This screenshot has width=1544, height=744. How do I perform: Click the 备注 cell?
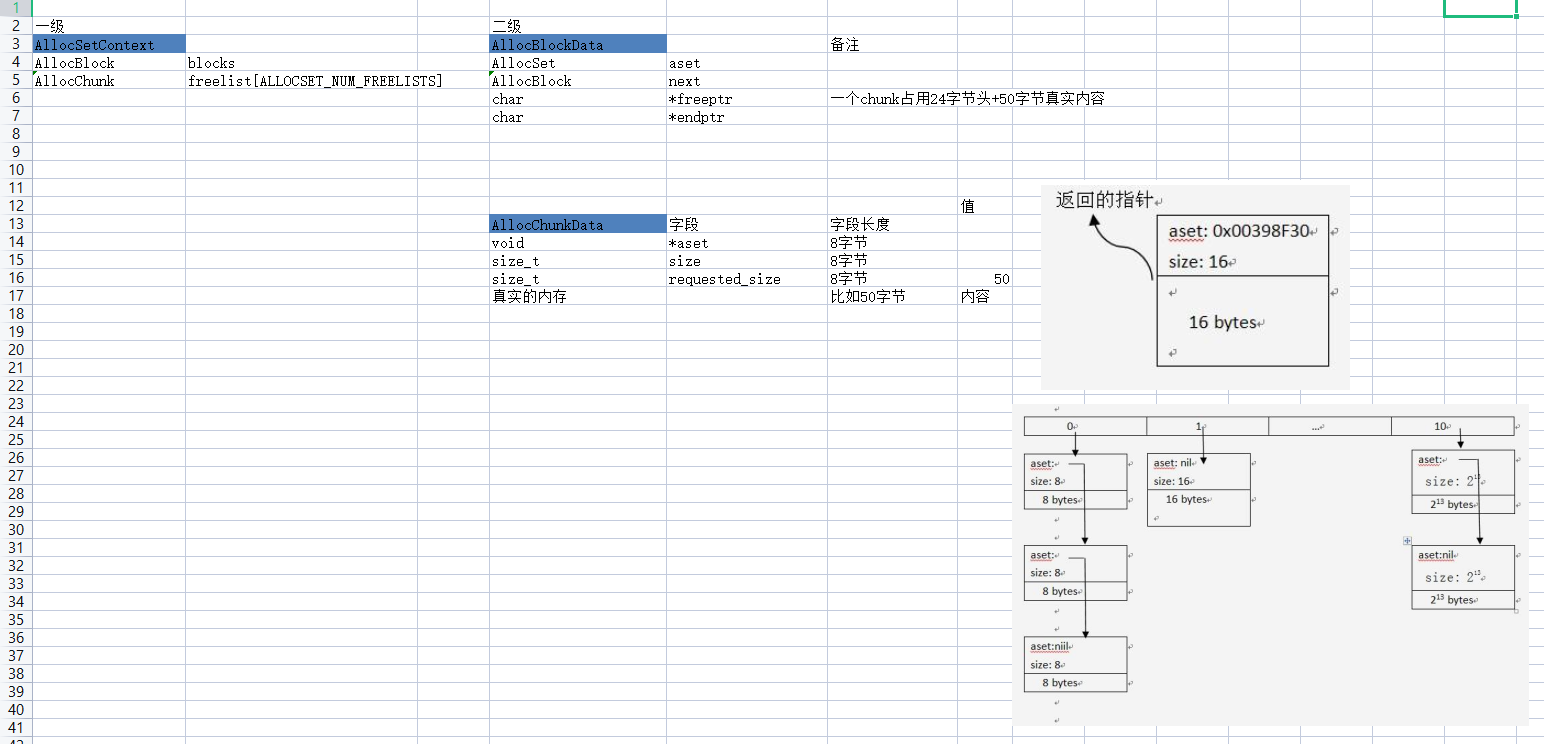892,45
